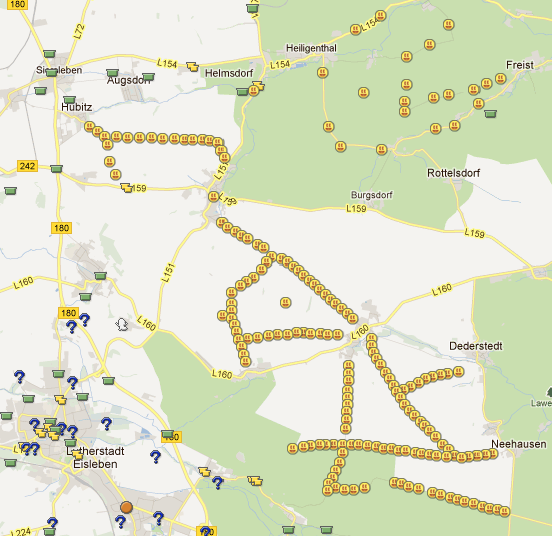Click the Burgsdorf place name
Screen dimensions: 552x536
pyautogui.click(x=371, y=195)
